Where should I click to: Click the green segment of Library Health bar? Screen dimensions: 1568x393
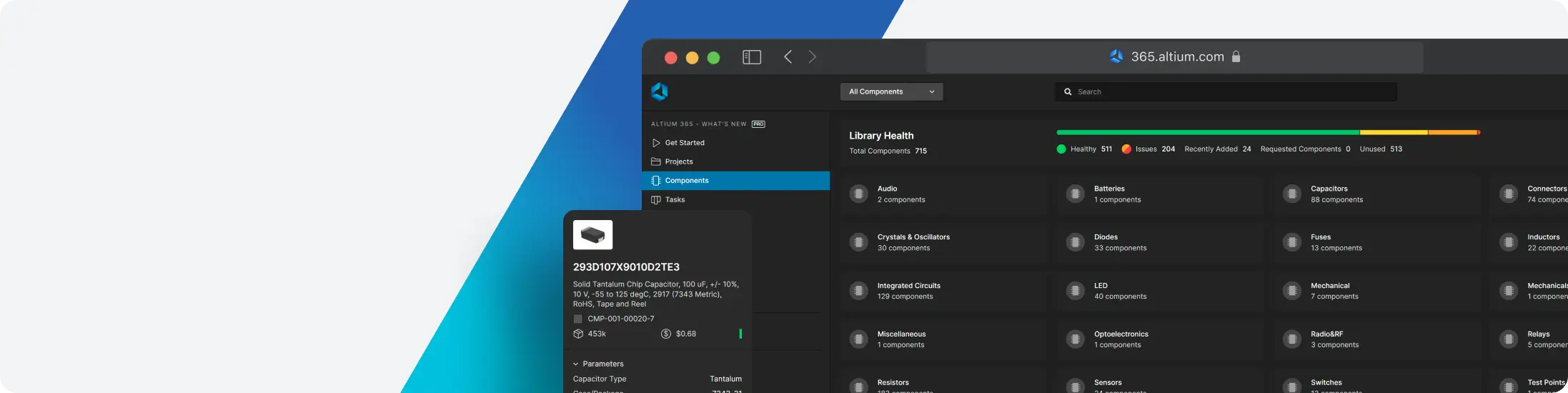pos(1208,132)
